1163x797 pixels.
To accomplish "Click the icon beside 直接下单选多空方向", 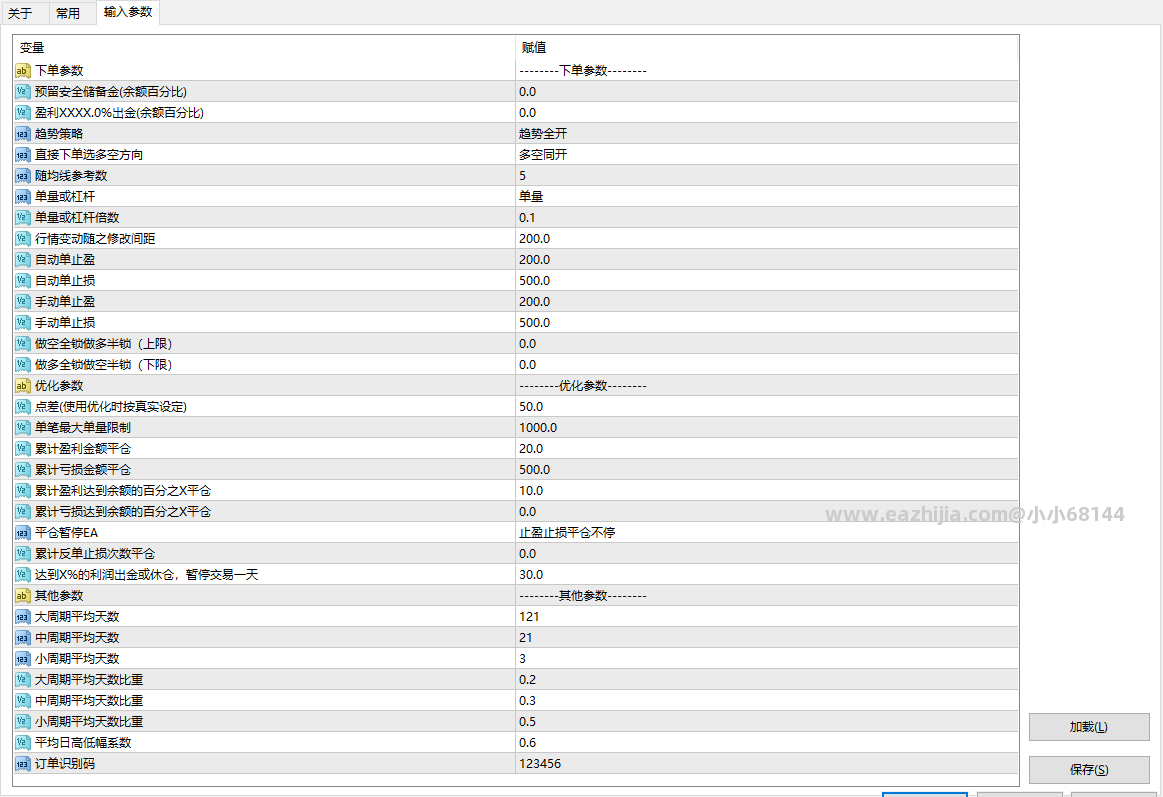I will [22, 155].
